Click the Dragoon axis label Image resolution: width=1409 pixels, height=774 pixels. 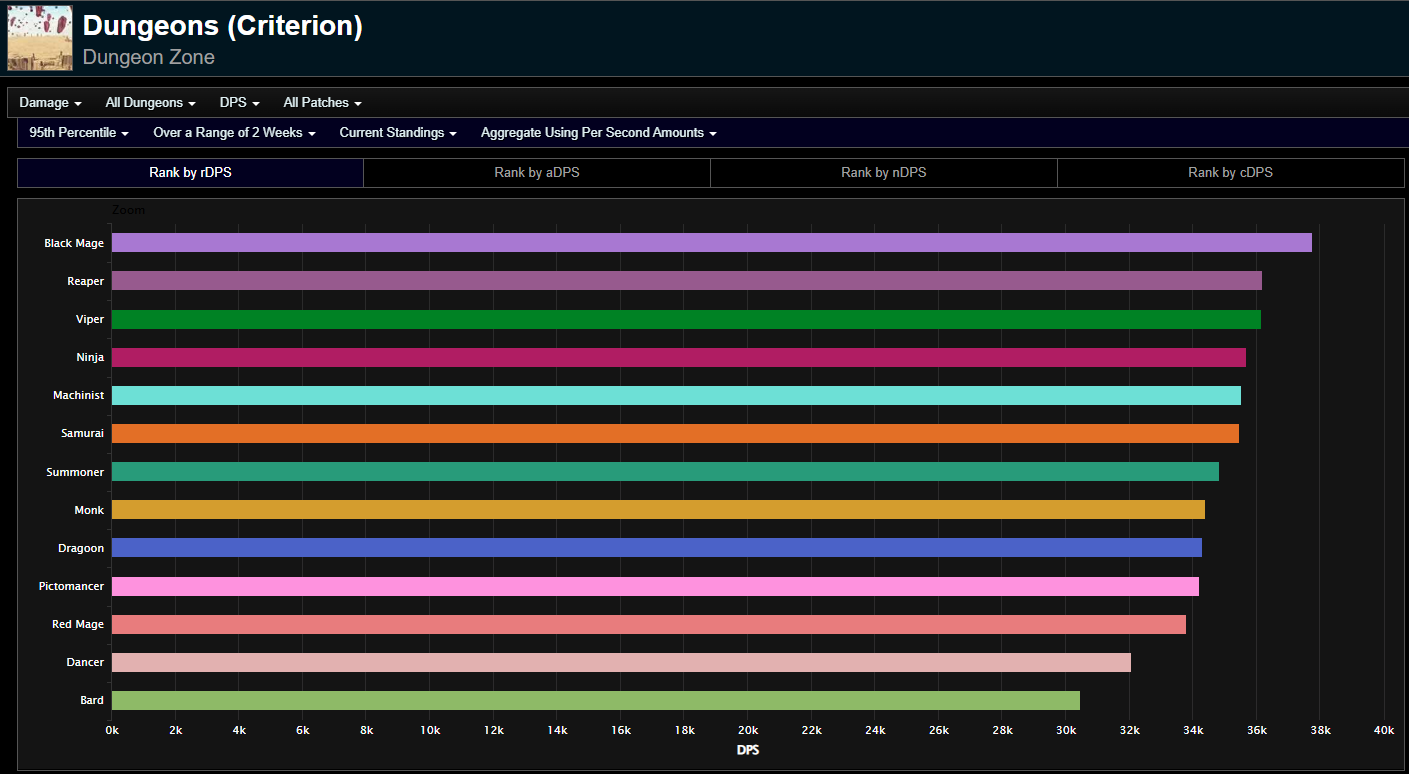click(81, 548)
